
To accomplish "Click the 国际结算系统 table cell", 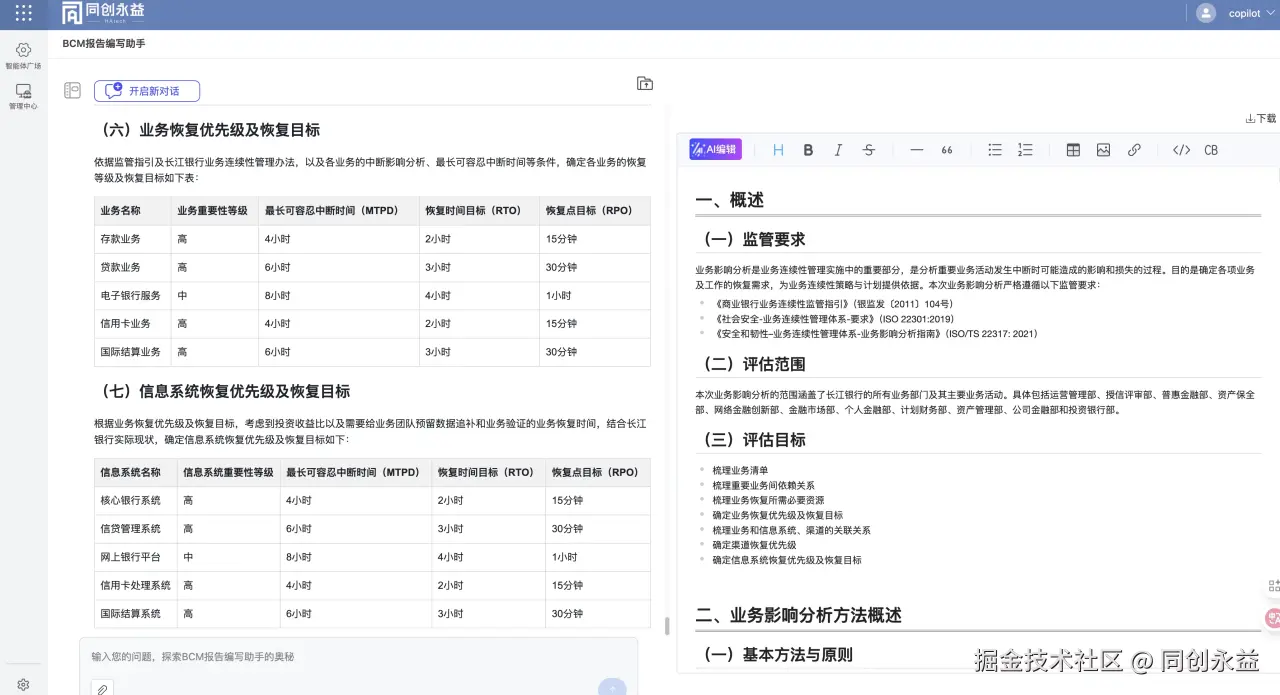I will (136, 613).
